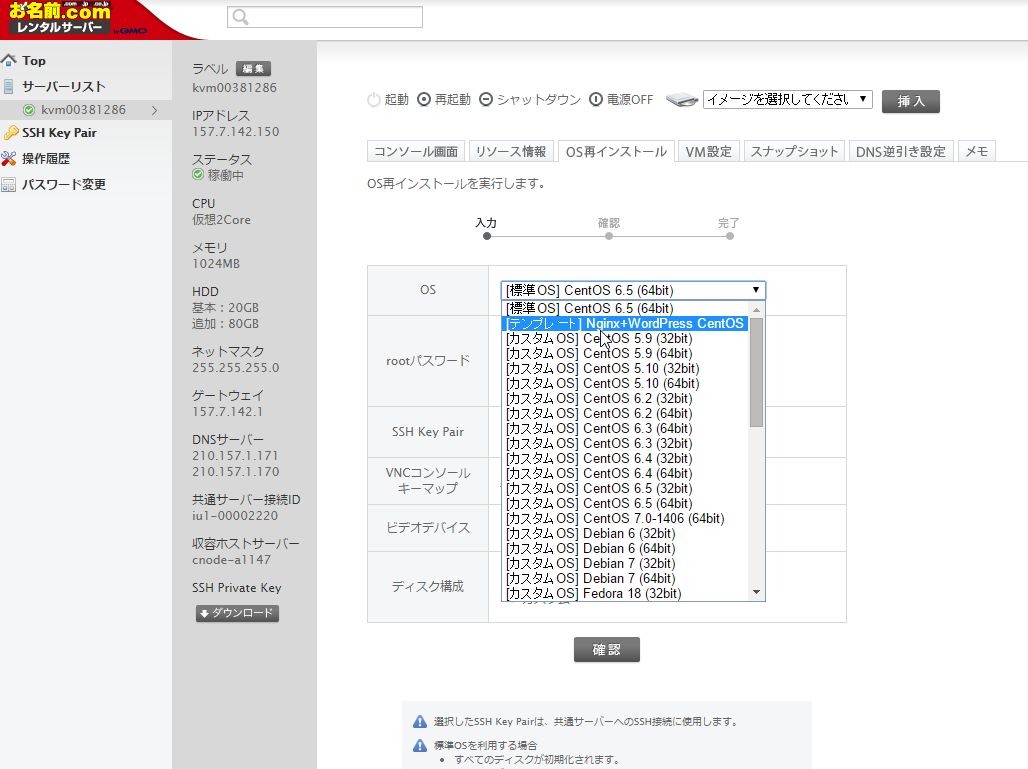Click the ダウンロード SSH key button

(x=237, y=614)
